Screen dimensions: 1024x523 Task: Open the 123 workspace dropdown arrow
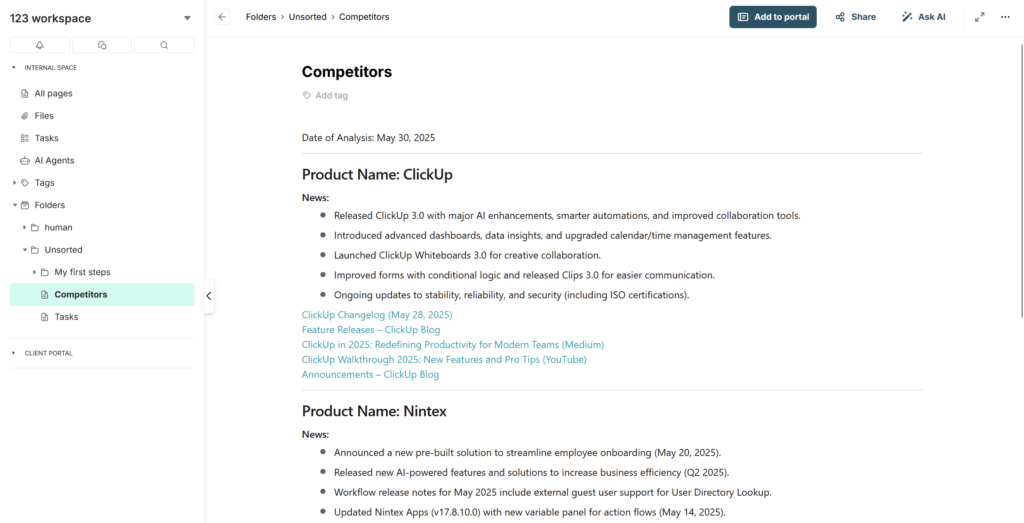pyautogui.click(x=187, y=18)
